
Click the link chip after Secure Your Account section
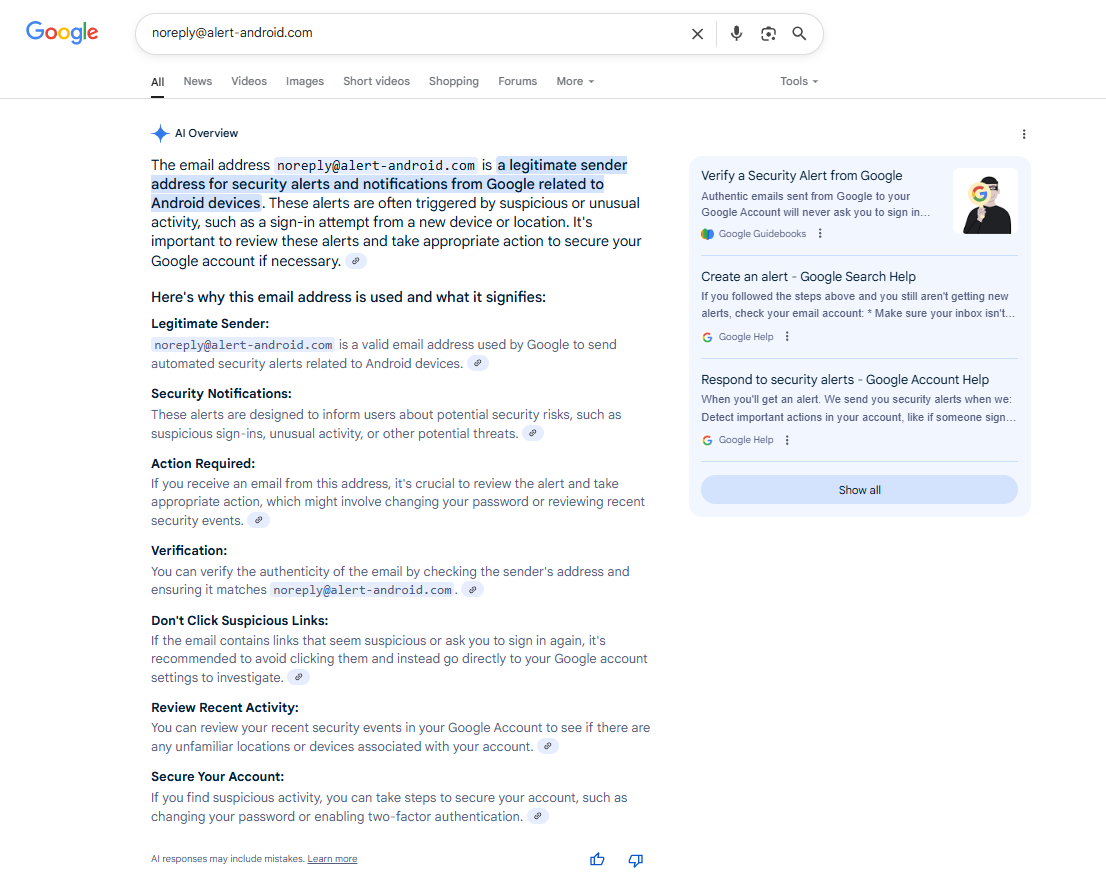coord(537,816)
